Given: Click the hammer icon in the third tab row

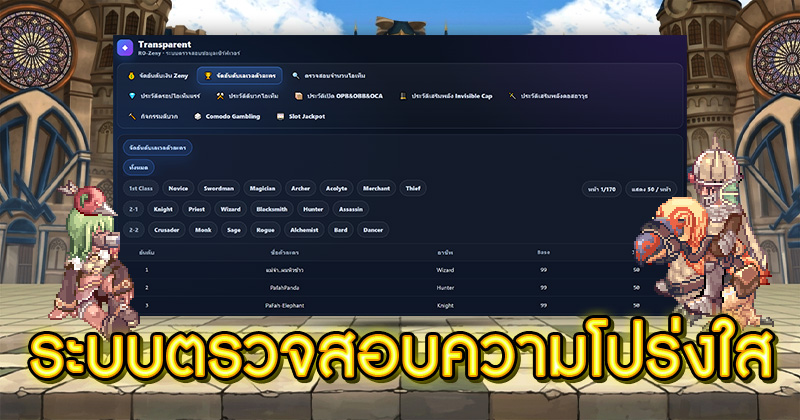Looking at the screenshot, I should [132, 116].
